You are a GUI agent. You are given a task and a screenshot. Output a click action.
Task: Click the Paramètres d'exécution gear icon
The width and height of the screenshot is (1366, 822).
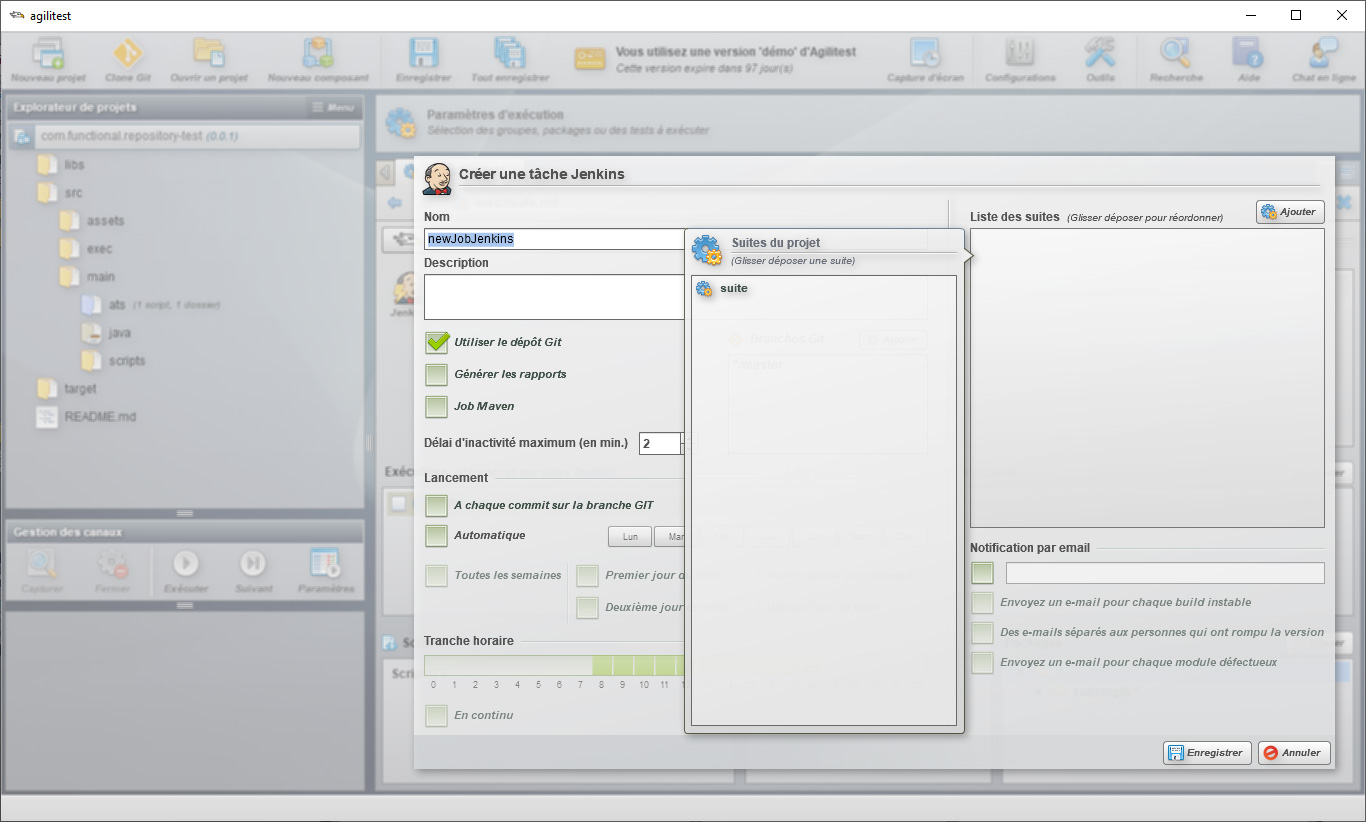pos(401,122)
